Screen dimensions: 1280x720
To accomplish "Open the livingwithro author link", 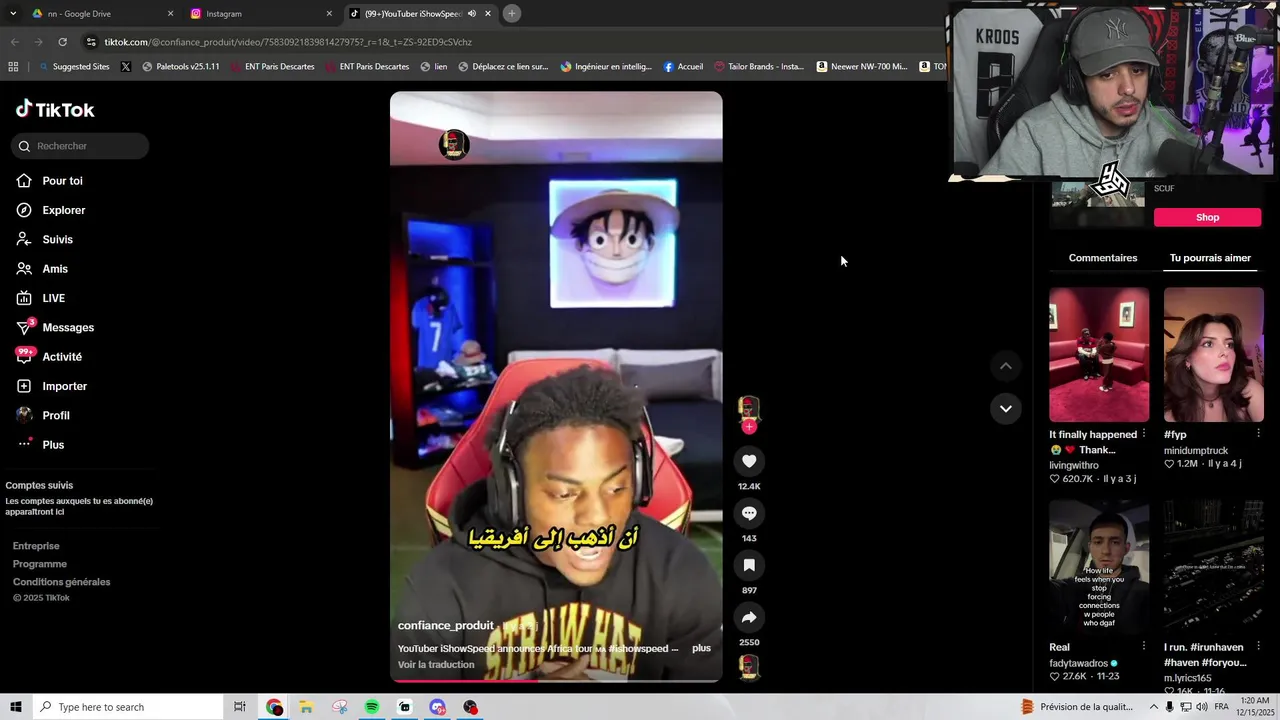I will click(x=1074, y=465).
